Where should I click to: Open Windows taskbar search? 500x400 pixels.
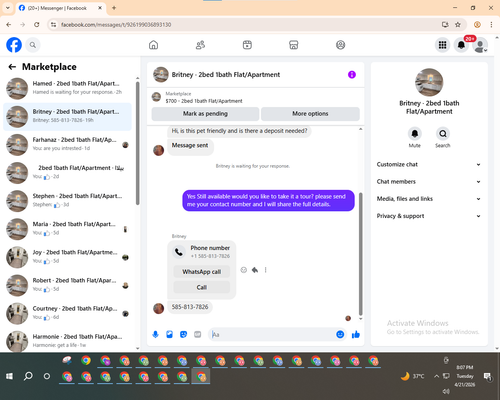[x=28, y=376]
